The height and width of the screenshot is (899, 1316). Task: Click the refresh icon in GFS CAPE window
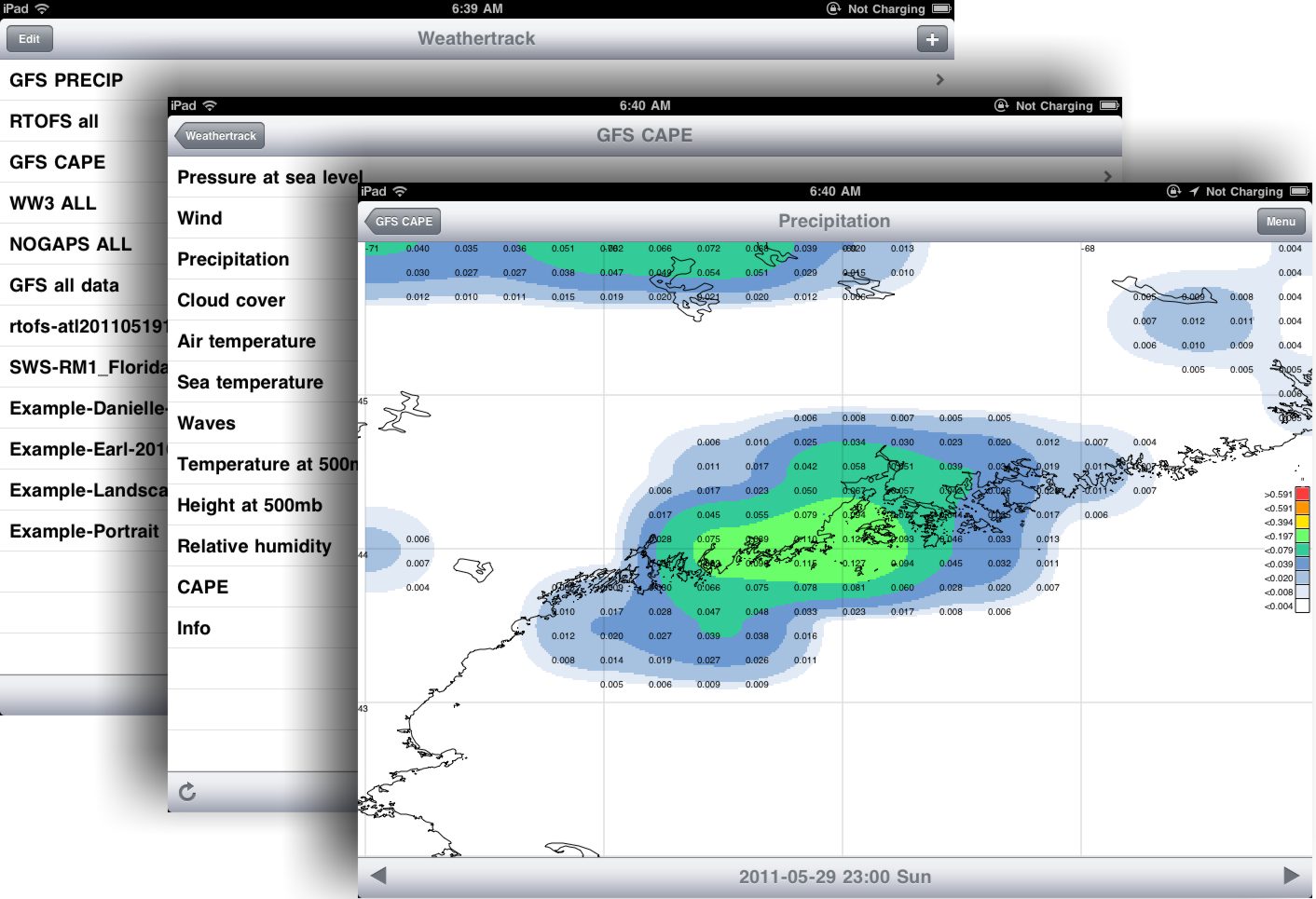coord(187,792)
